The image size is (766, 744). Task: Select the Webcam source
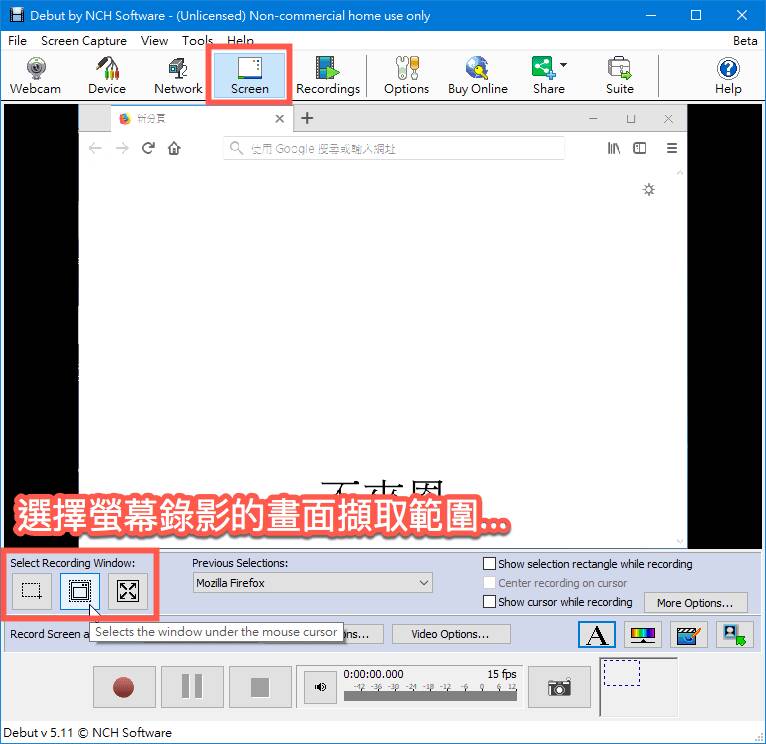coord(35,75)
